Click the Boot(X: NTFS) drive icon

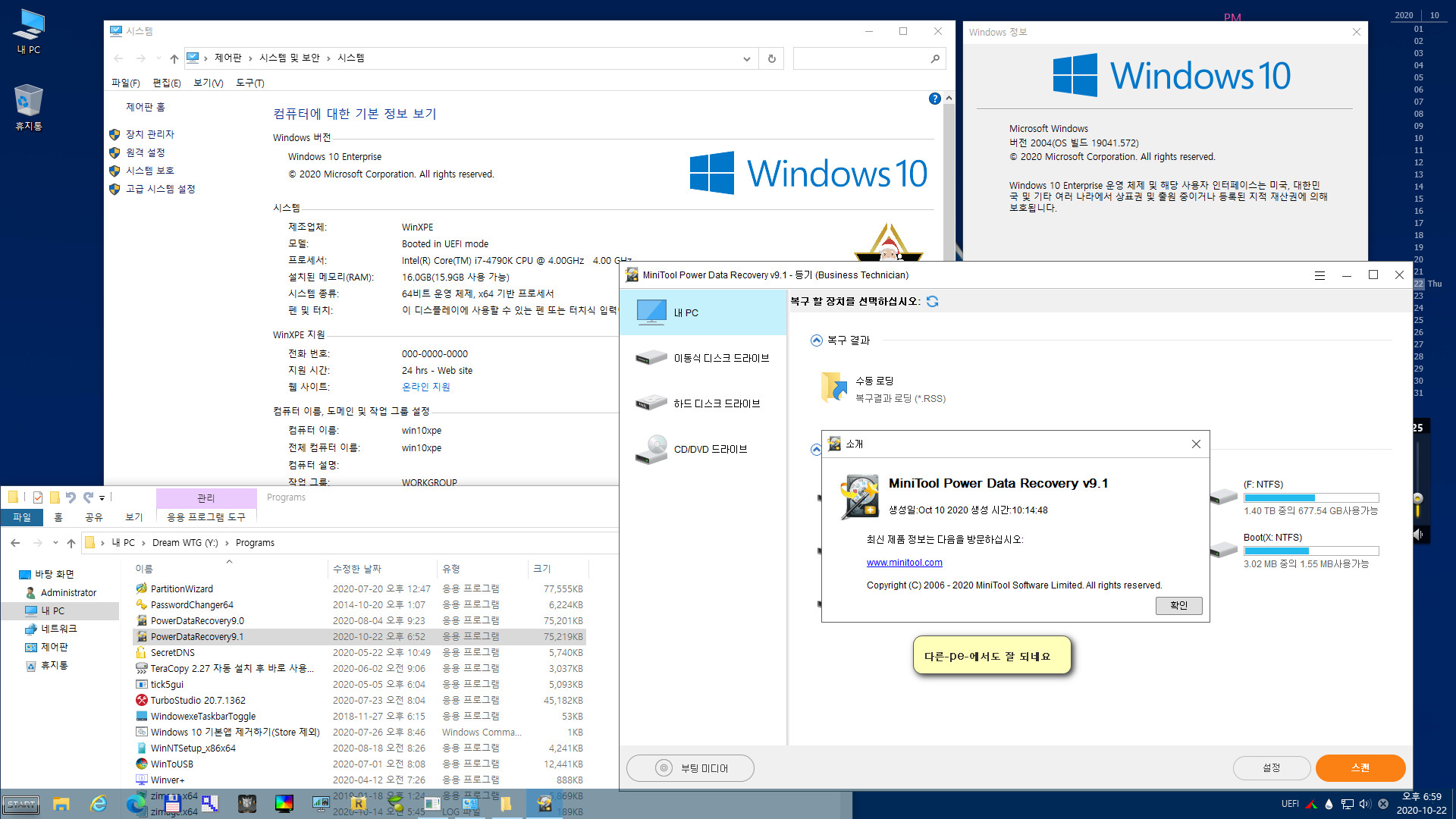[1223, 549]
